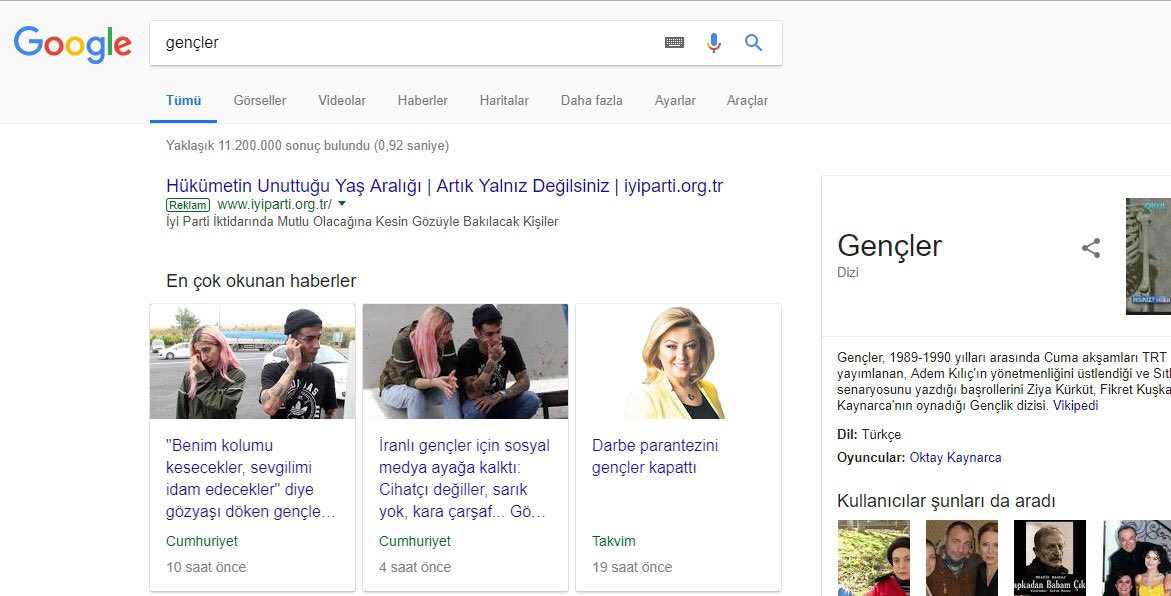
Task: Click the magnifier icon to search
Action: [752, 42]
